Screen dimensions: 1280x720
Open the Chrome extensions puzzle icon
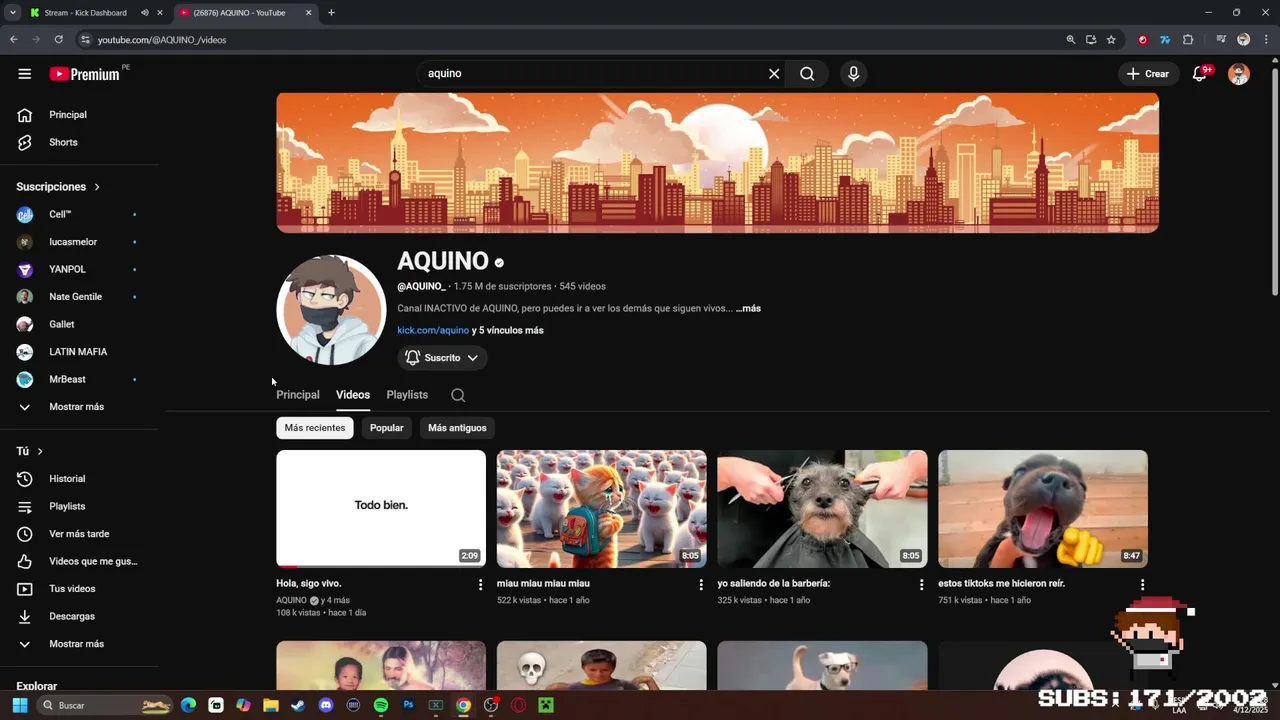(1188, 40)
